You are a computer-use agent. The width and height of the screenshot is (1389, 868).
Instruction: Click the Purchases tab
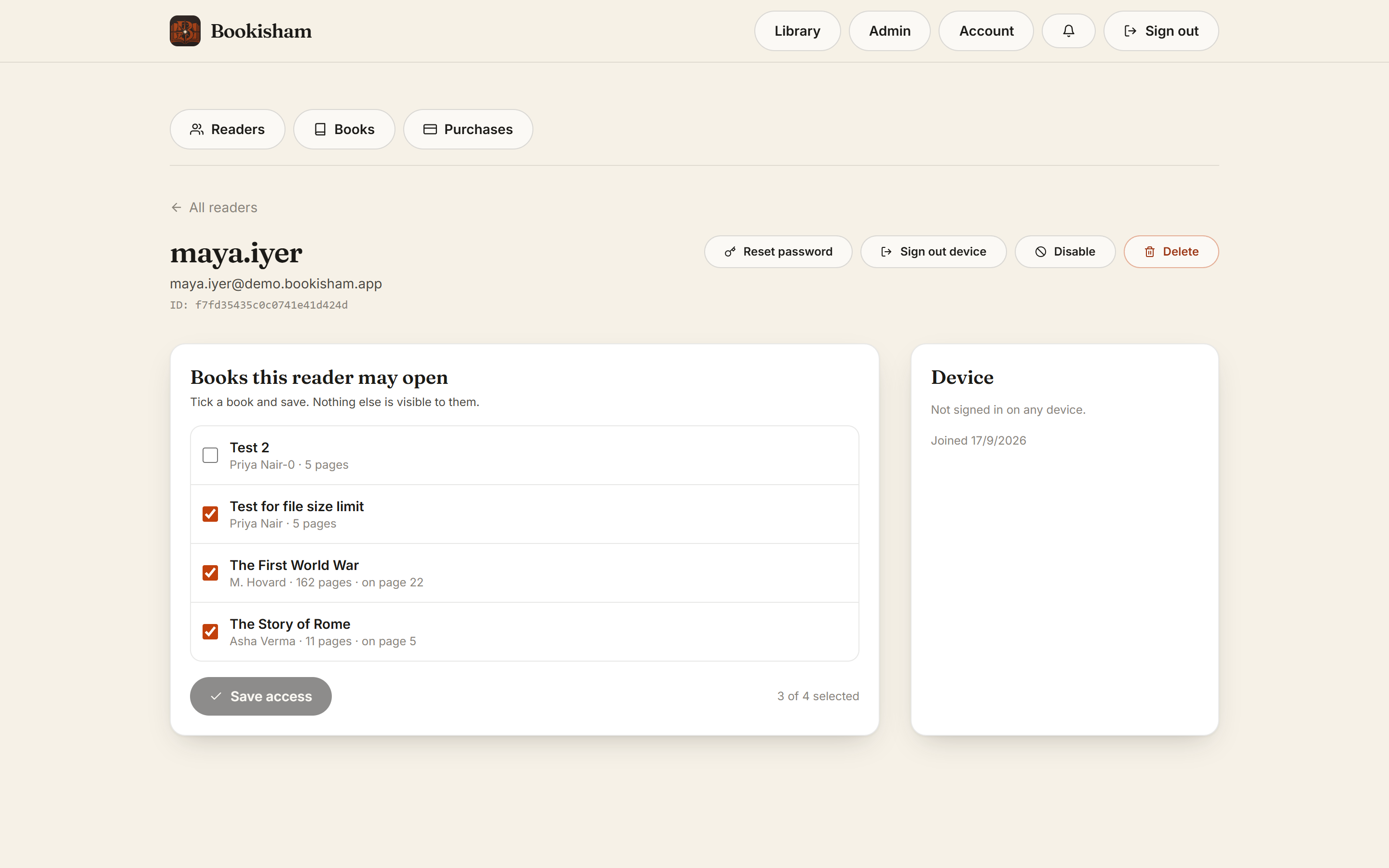tap(468, 129)
